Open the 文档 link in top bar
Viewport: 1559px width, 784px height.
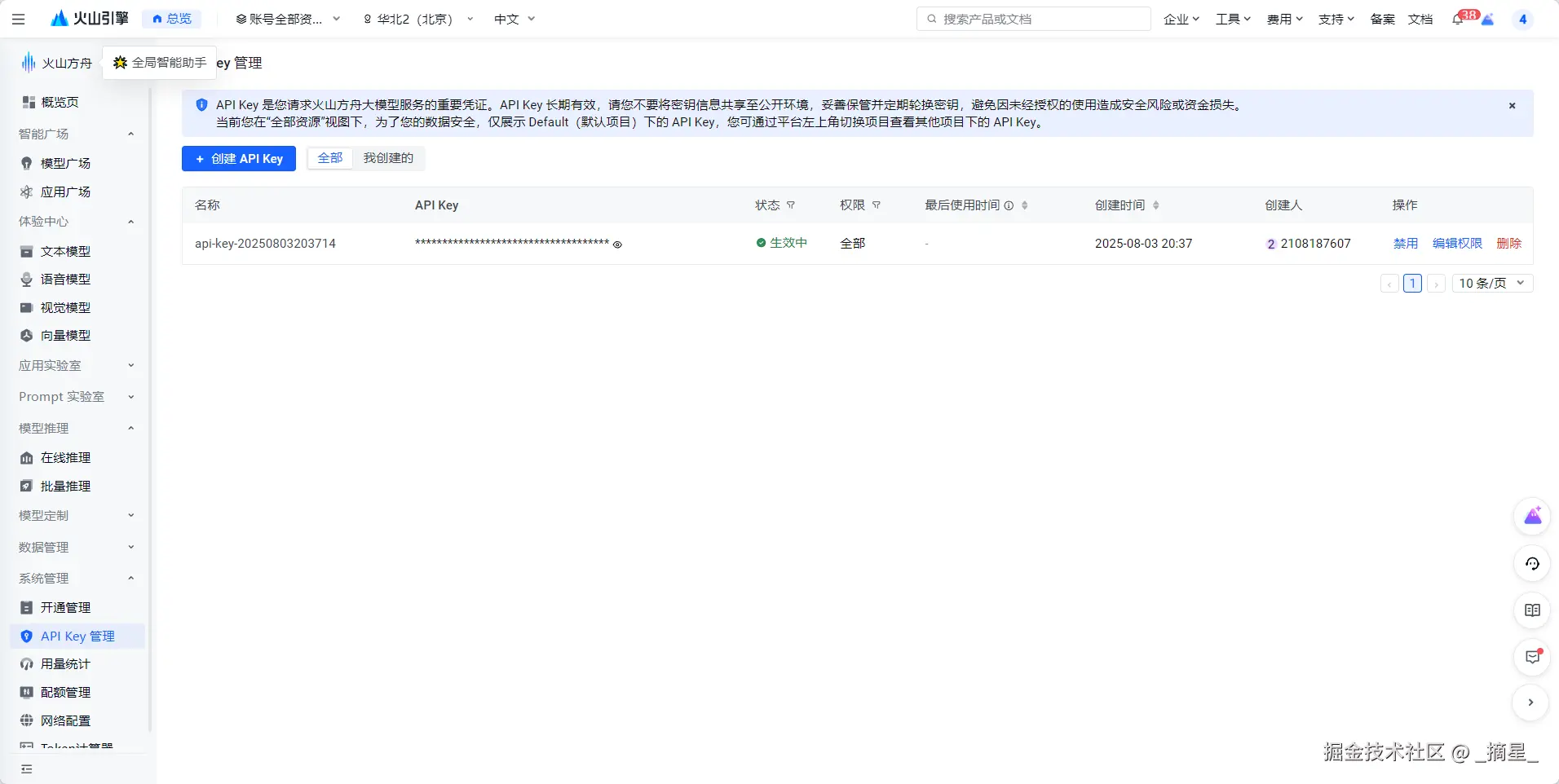pos(1420,19)
